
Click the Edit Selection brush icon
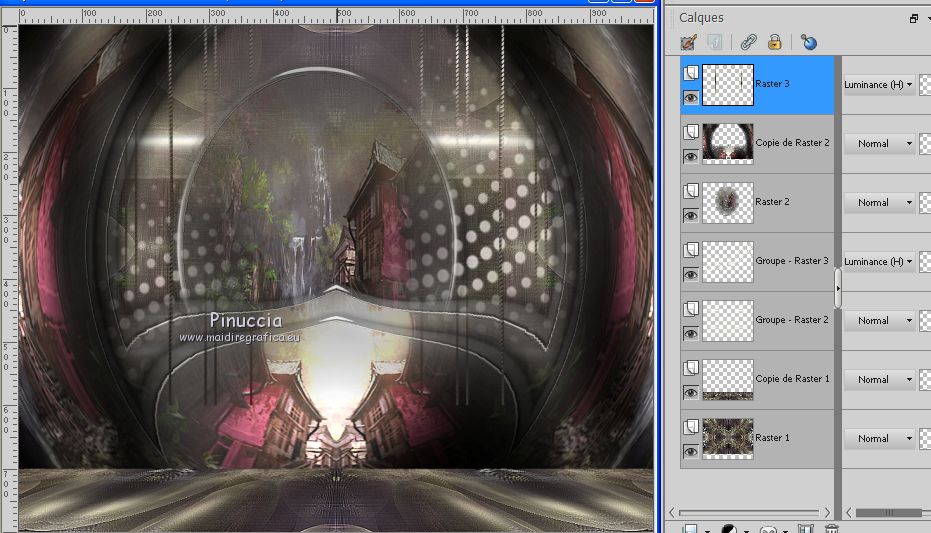click(x=688, y=42)
